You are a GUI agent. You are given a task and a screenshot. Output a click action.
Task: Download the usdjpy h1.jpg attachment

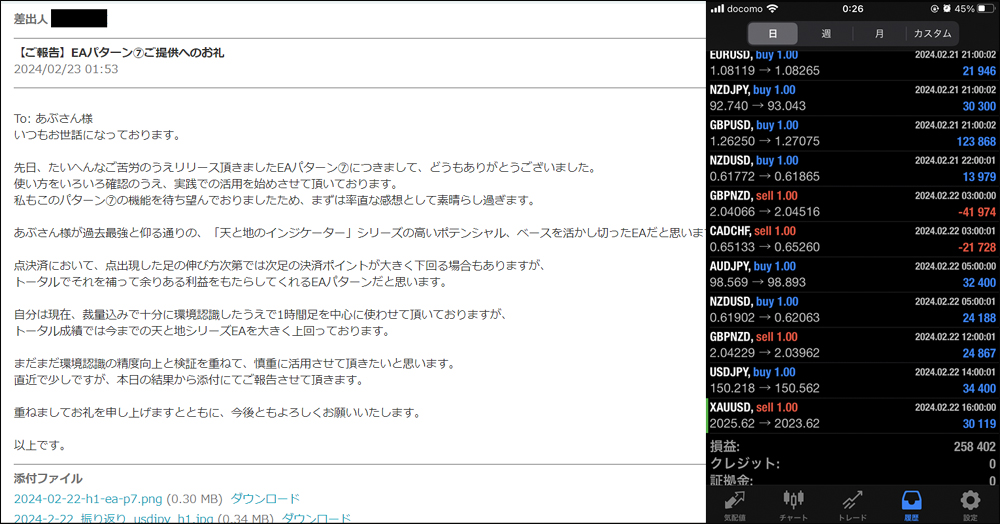316,518
